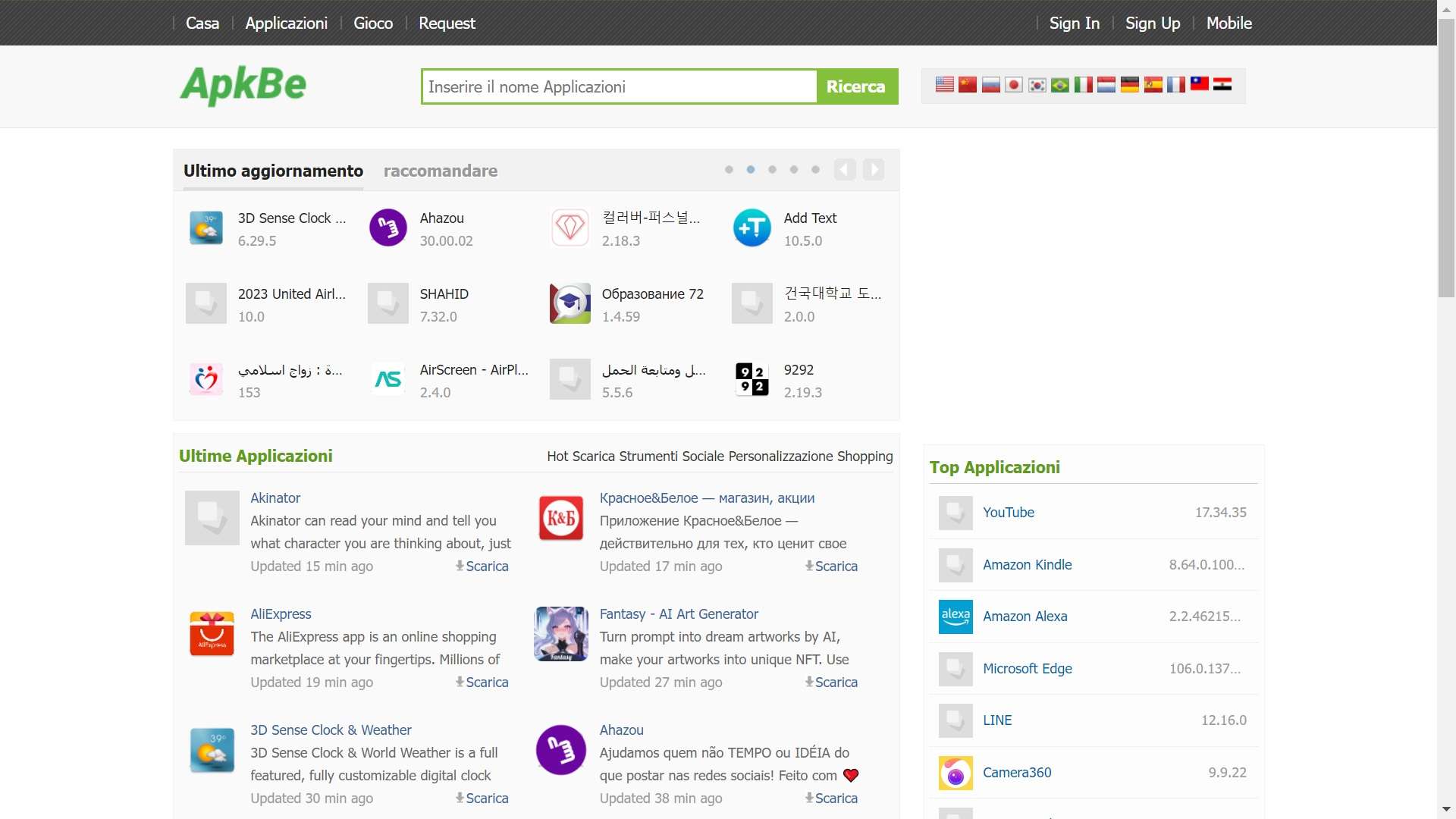1456x819 pixels.
Task: Switch to the Egypt flag language
Action: point(1222,84)
